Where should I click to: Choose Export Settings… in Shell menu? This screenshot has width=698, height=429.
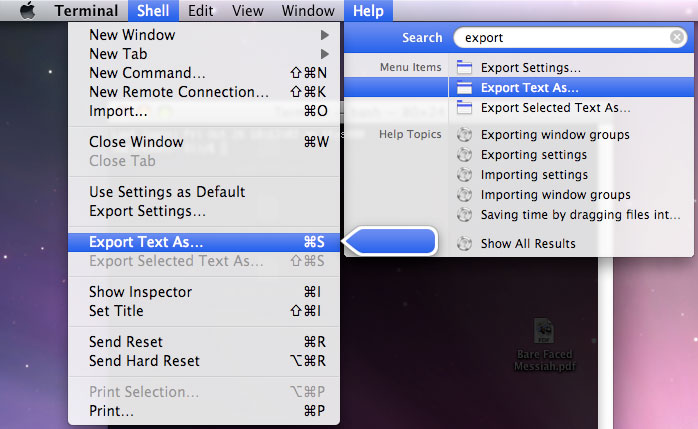pos(204,211)
